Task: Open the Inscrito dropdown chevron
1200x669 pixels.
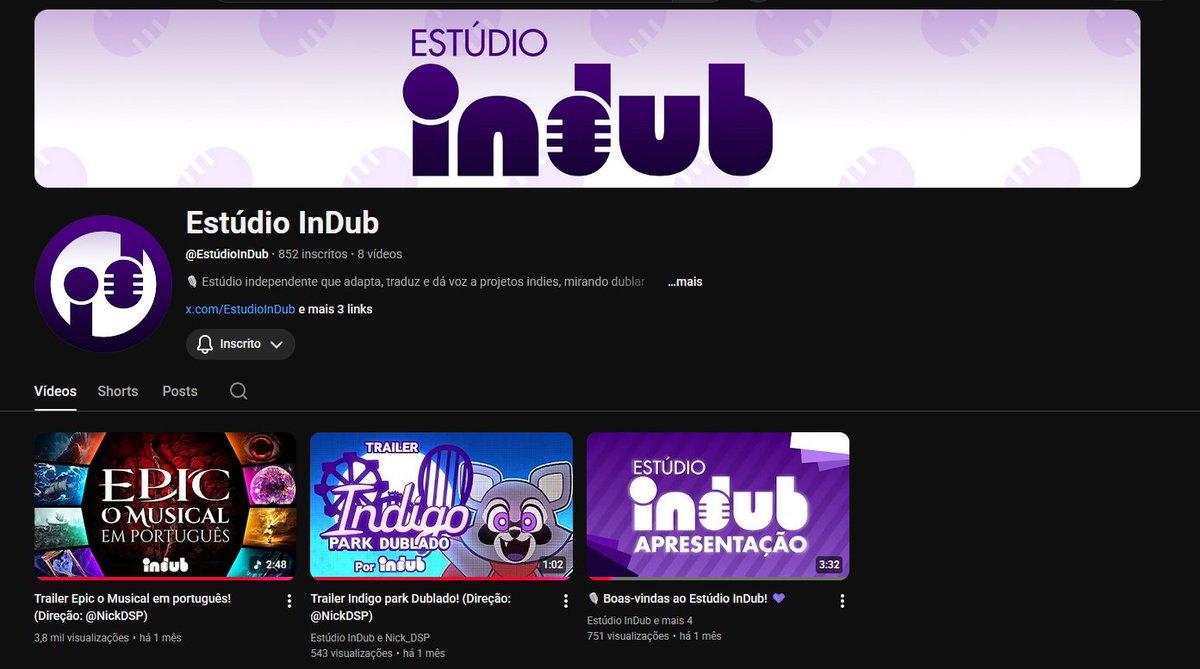Action: [x=279, y=343]
